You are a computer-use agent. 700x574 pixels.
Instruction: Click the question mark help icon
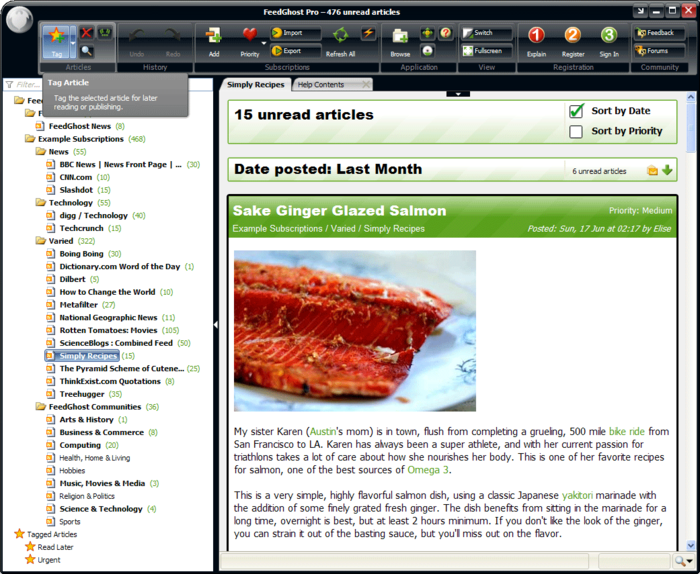(x=445, y=33)
